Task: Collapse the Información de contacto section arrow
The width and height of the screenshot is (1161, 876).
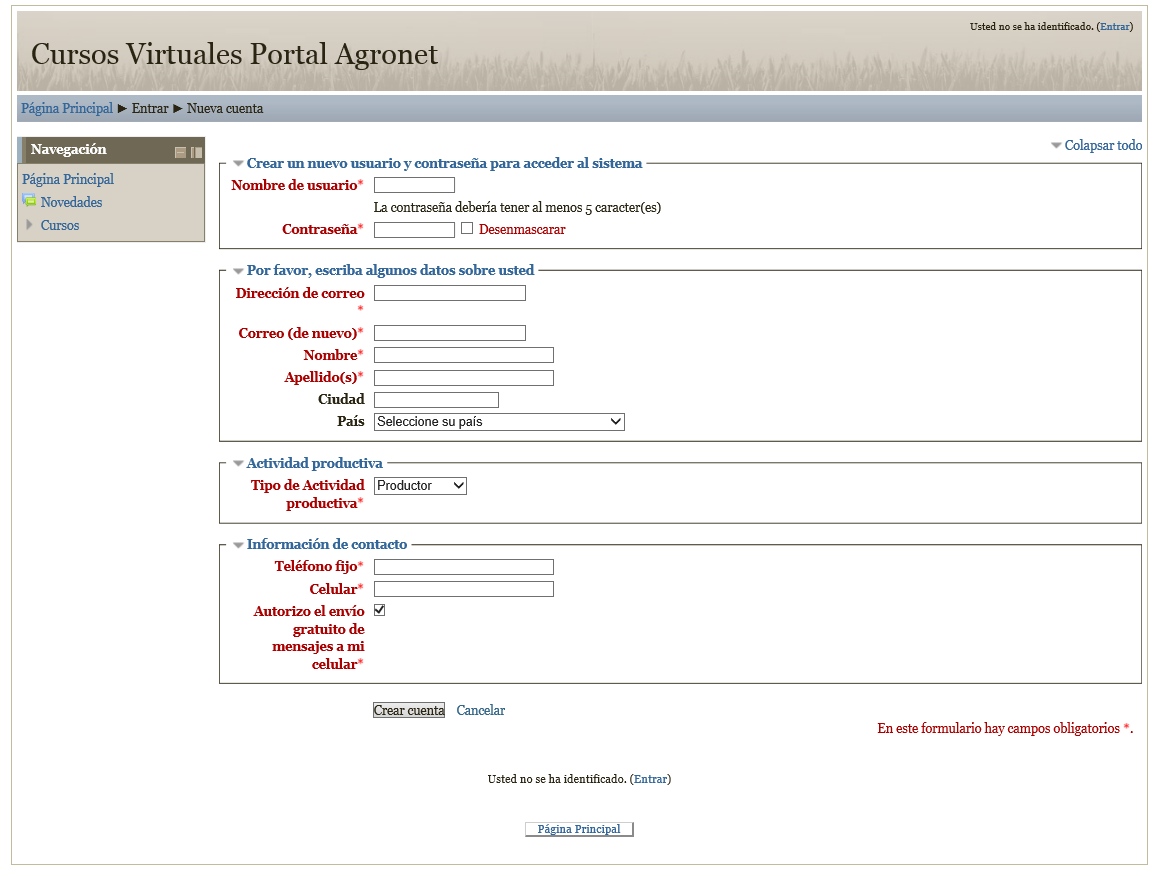Action: (238, 545)
